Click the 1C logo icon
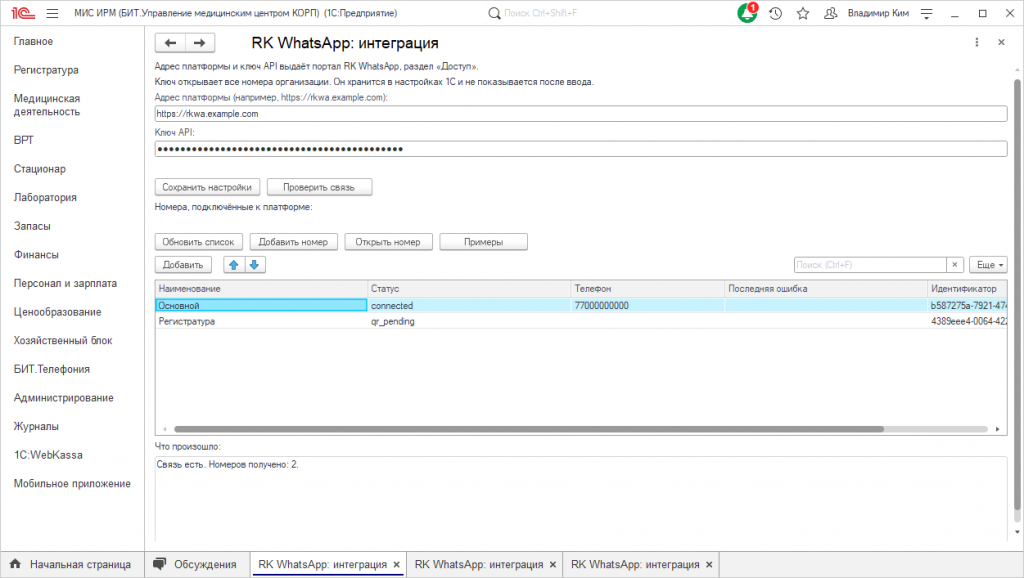1024x578 pixels. tap(23, 13)
